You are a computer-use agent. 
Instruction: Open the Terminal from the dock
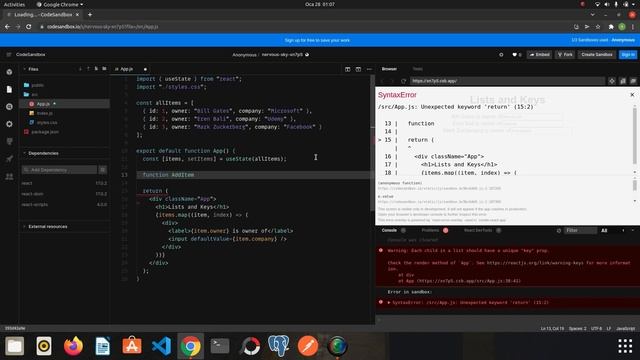click(220, 346)
